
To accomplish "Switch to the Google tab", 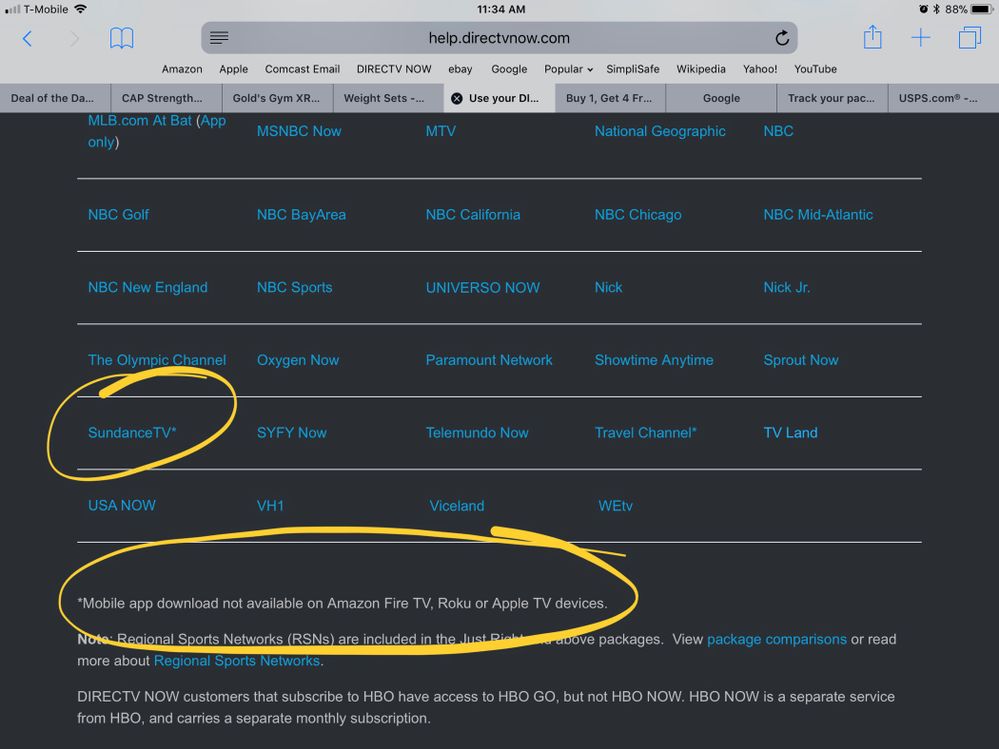I will (721, 98).
